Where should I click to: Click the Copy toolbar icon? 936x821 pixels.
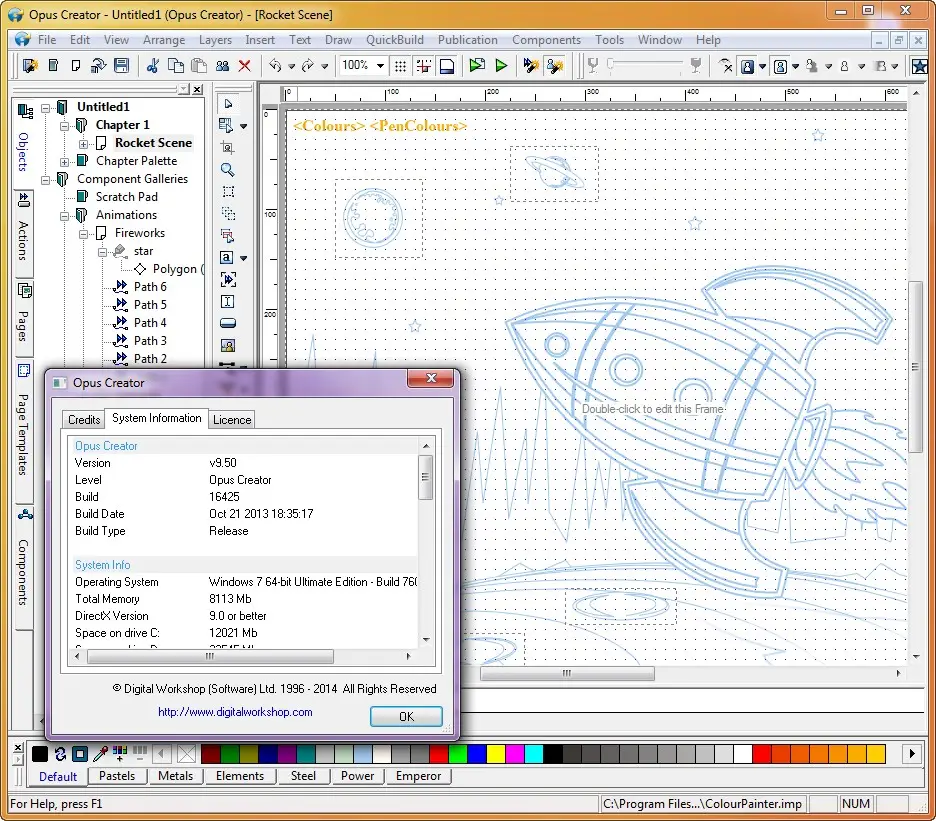pos(176,66)
